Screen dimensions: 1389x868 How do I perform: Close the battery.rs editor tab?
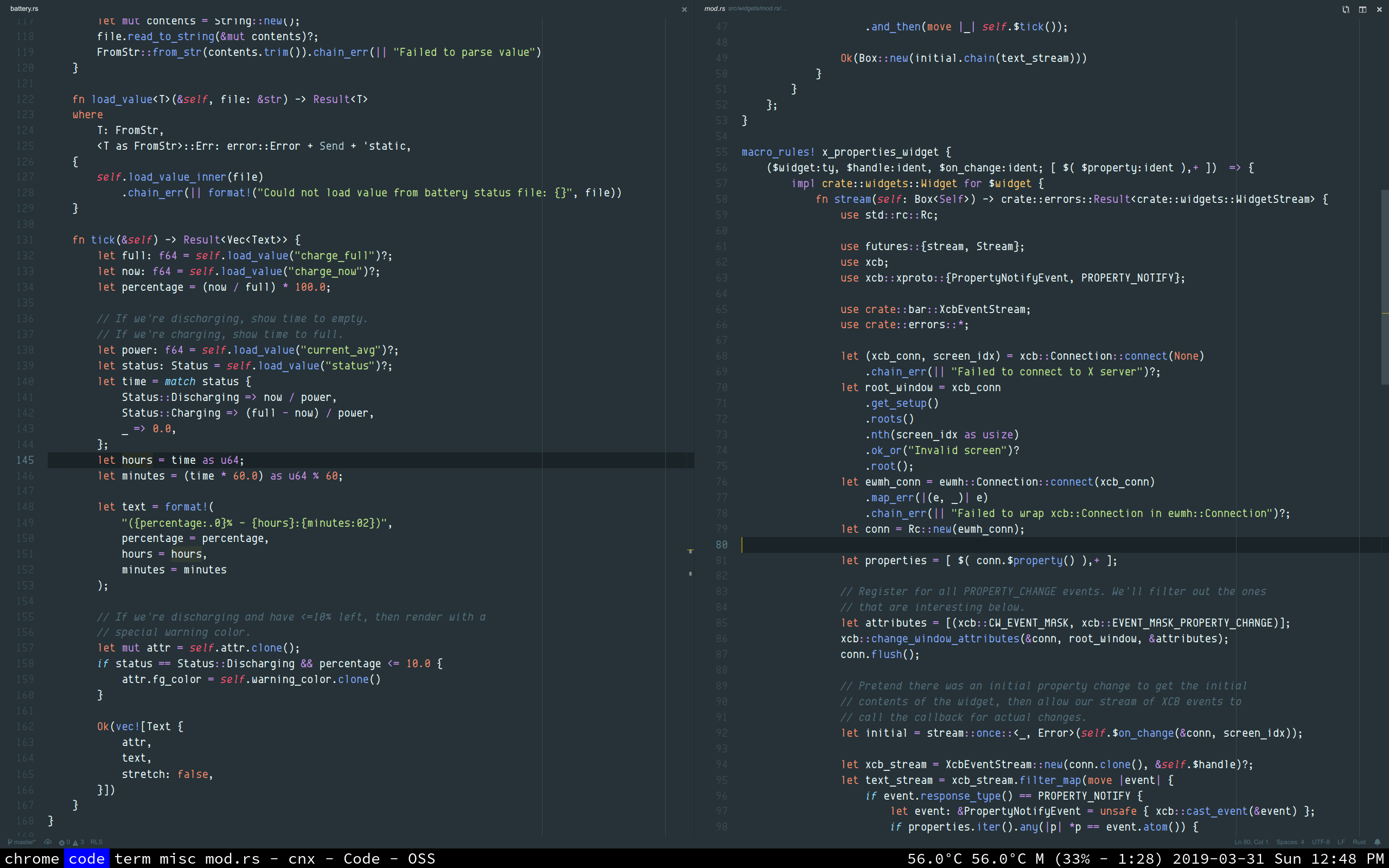tap(684, 9)
